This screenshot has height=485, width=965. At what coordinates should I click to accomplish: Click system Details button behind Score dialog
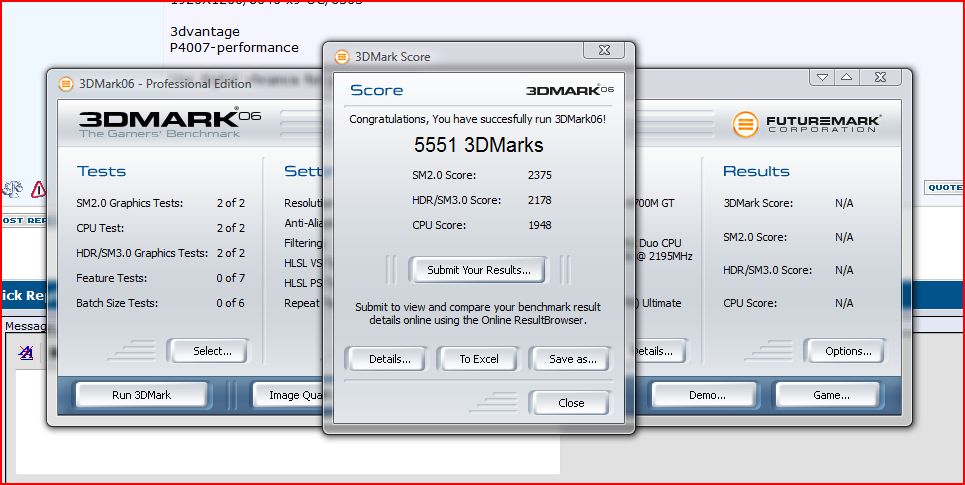point(660,351)
